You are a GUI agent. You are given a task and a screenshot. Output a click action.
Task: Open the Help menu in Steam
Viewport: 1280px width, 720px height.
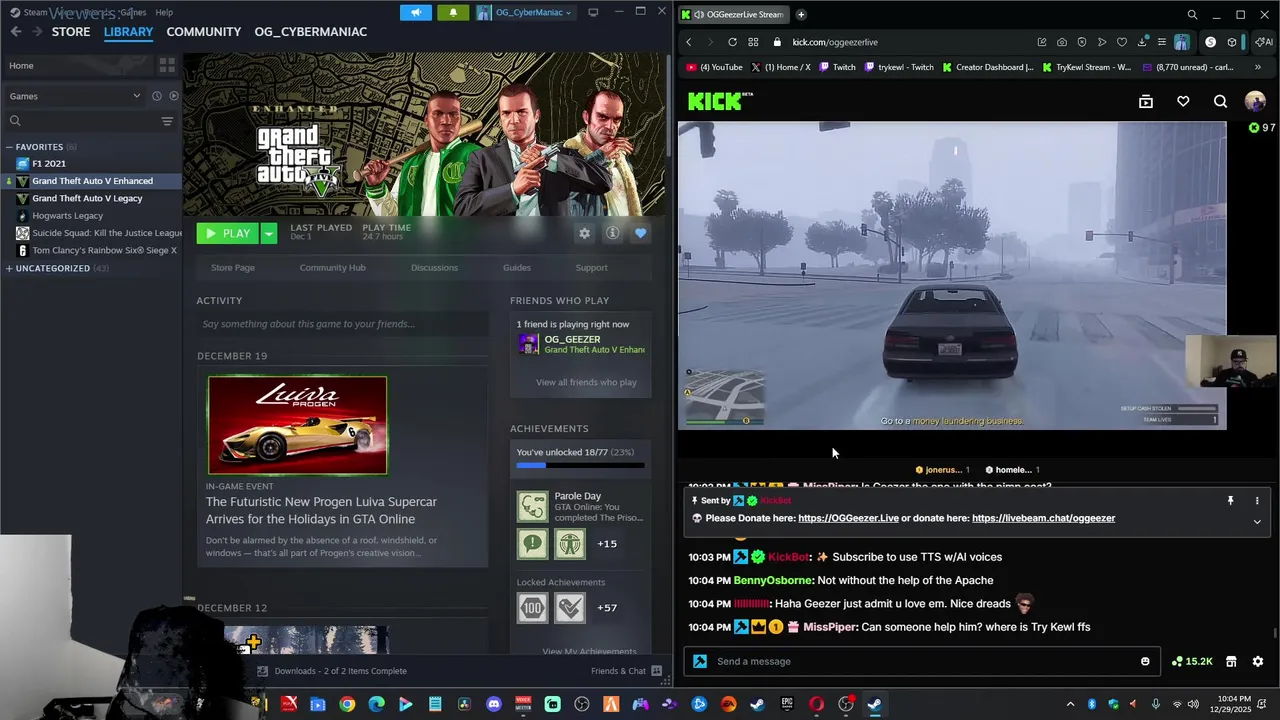164,12
